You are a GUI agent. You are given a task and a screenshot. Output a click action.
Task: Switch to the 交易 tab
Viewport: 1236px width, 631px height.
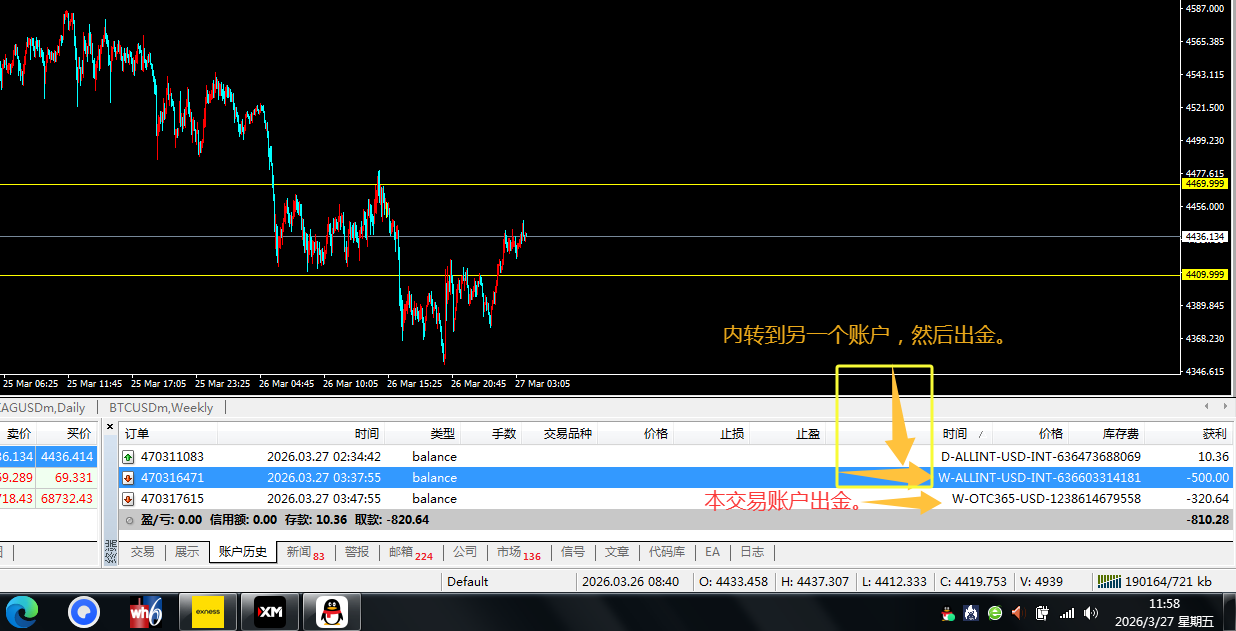(x=143, y=552)
